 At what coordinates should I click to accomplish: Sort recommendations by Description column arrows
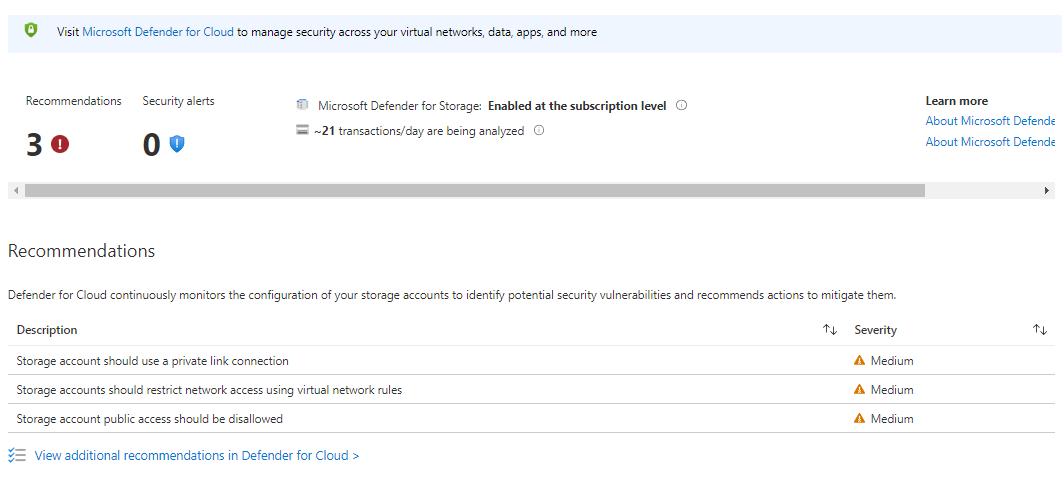(830, 330)
